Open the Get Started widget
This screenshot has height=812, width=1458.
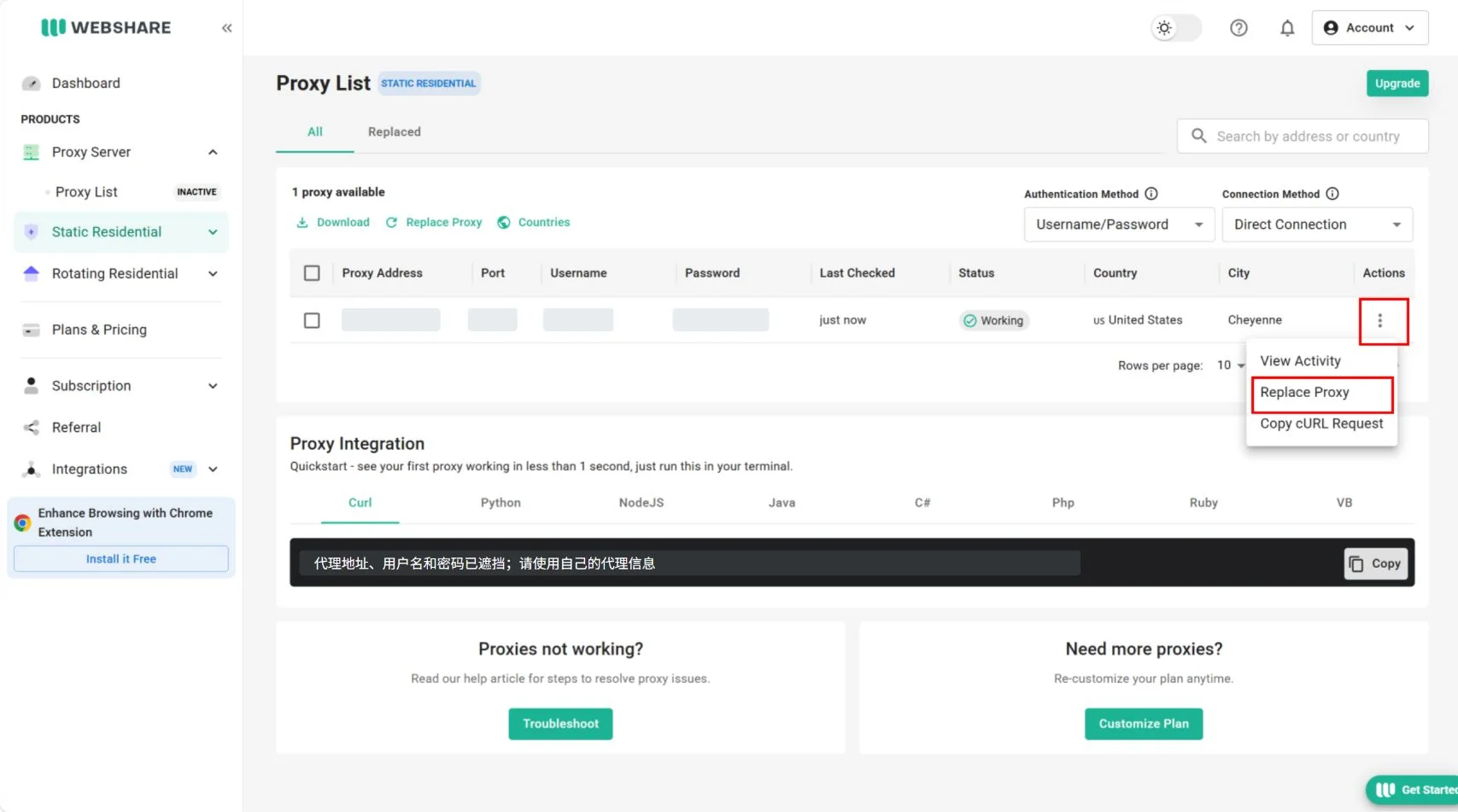tap(1413, 790)
